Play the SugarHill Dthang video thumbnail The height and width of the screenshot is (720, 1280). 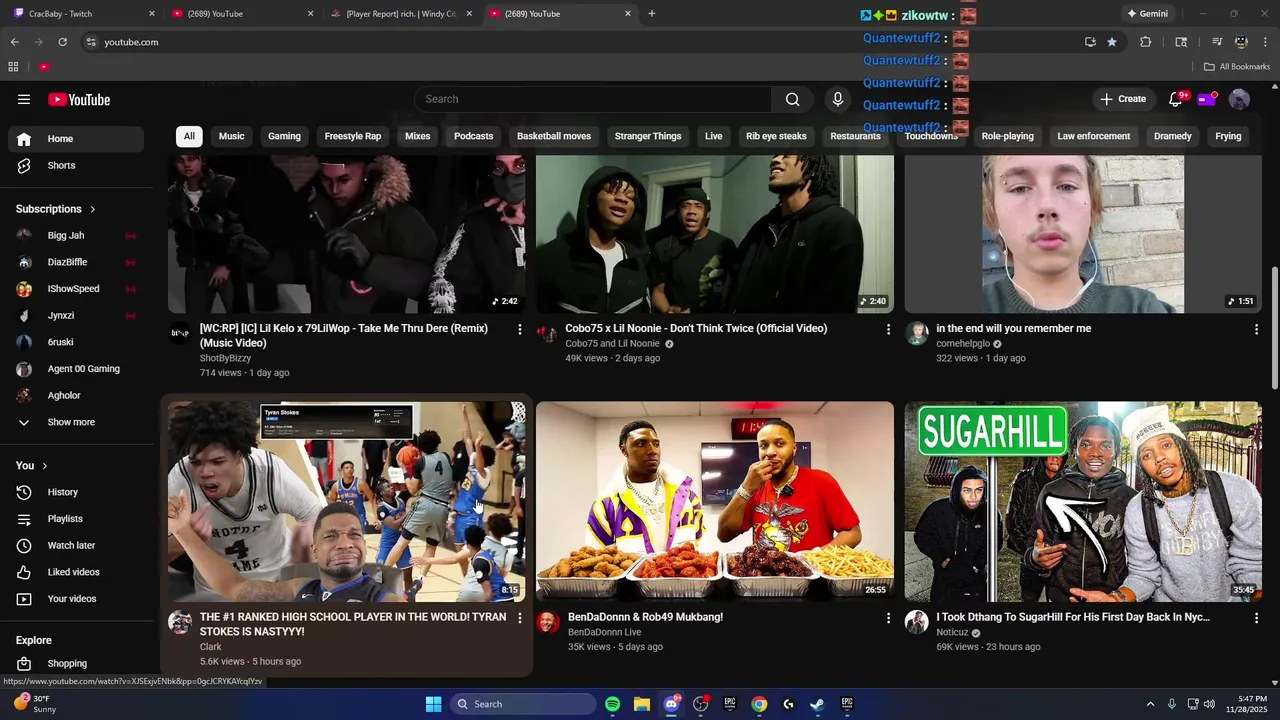click(1083, 500)
